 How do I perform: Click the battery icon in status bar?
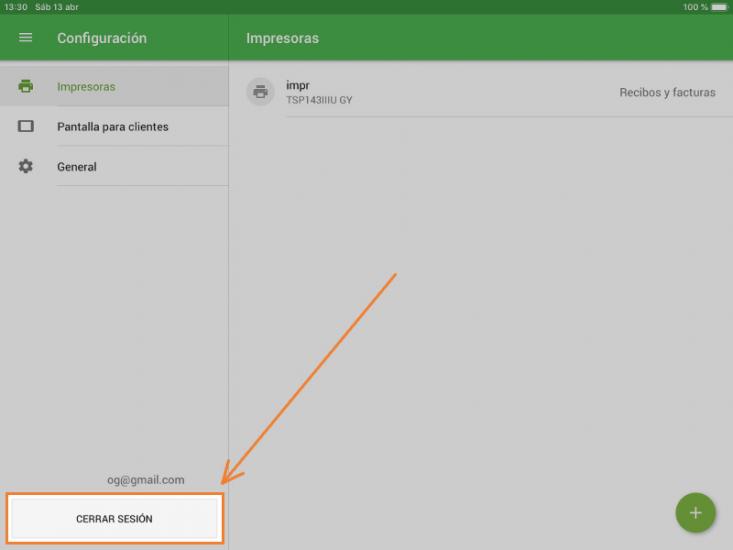point(719,7)
